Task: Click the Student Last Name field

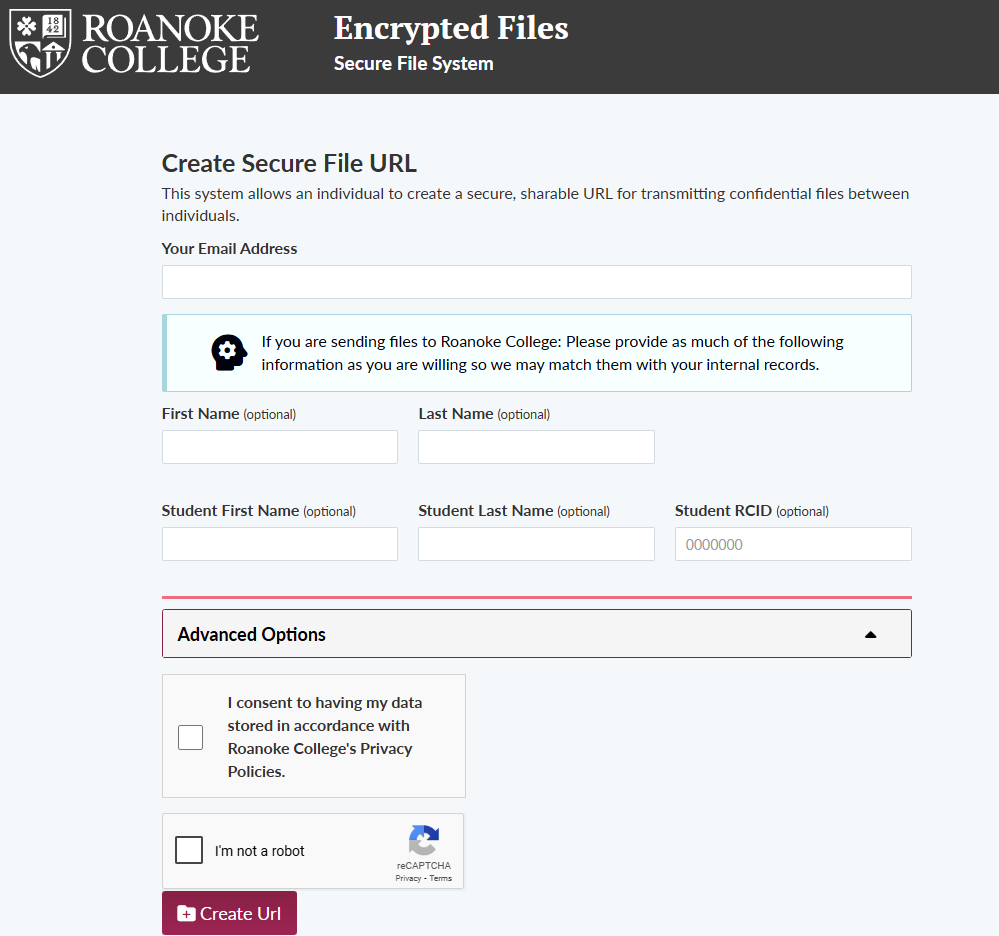Action: 536,544
